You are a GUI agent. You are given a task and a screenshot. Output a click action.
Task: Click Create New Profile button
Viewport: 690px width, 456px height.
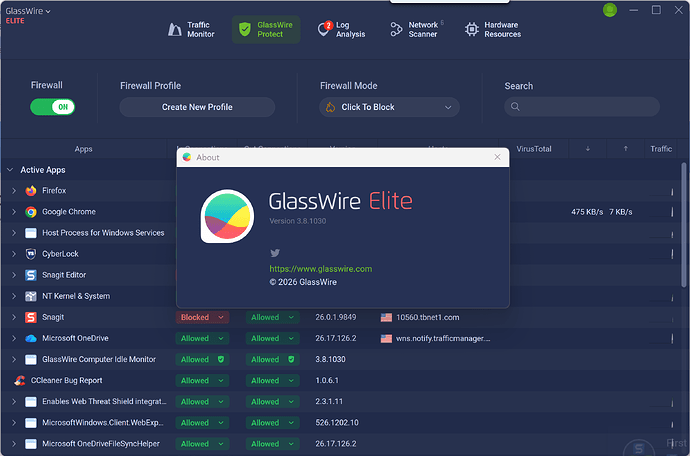click(197, 107)
